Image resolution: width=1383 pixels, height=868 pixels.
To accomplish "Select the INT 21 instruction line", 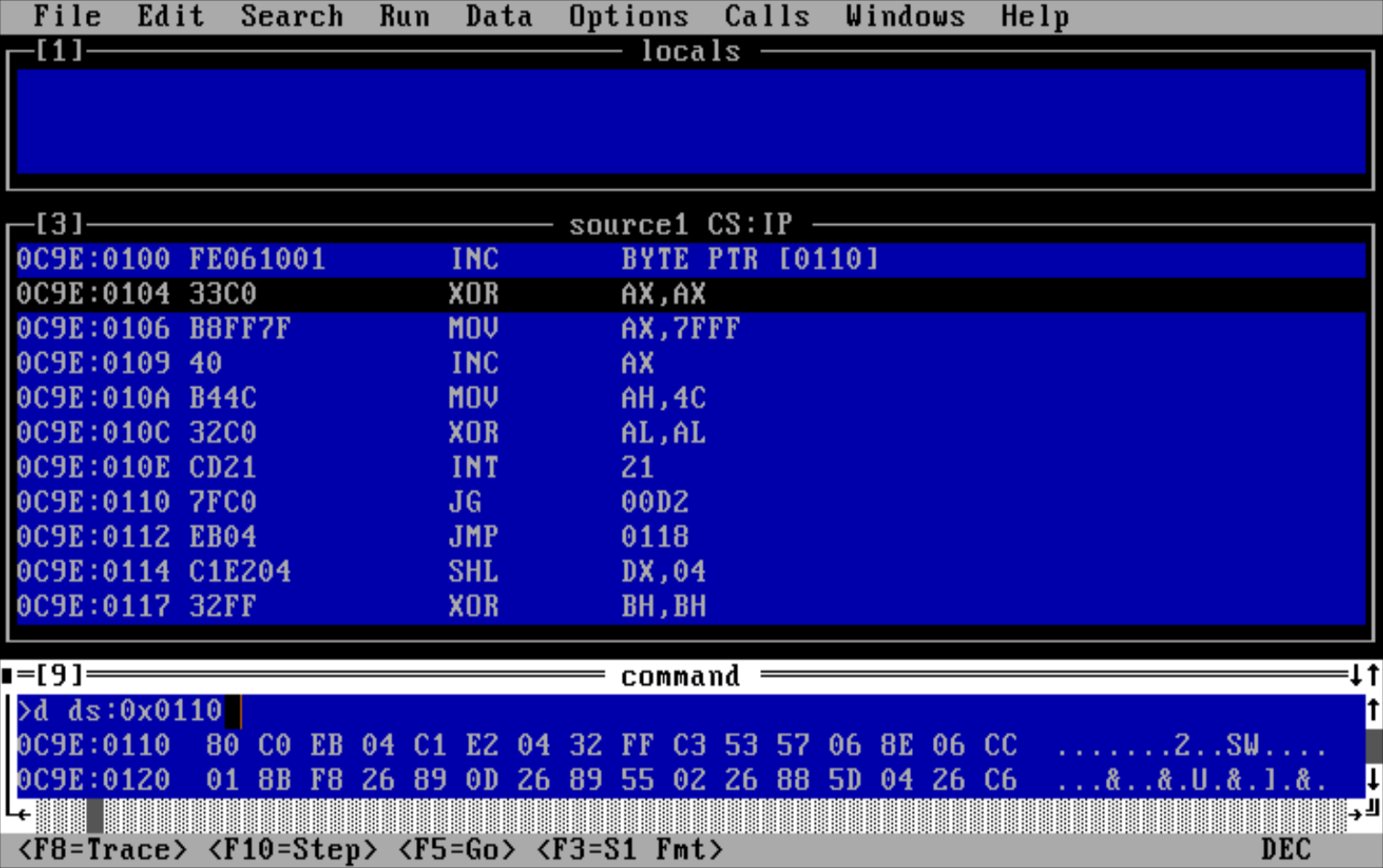I will click(691, 467).
